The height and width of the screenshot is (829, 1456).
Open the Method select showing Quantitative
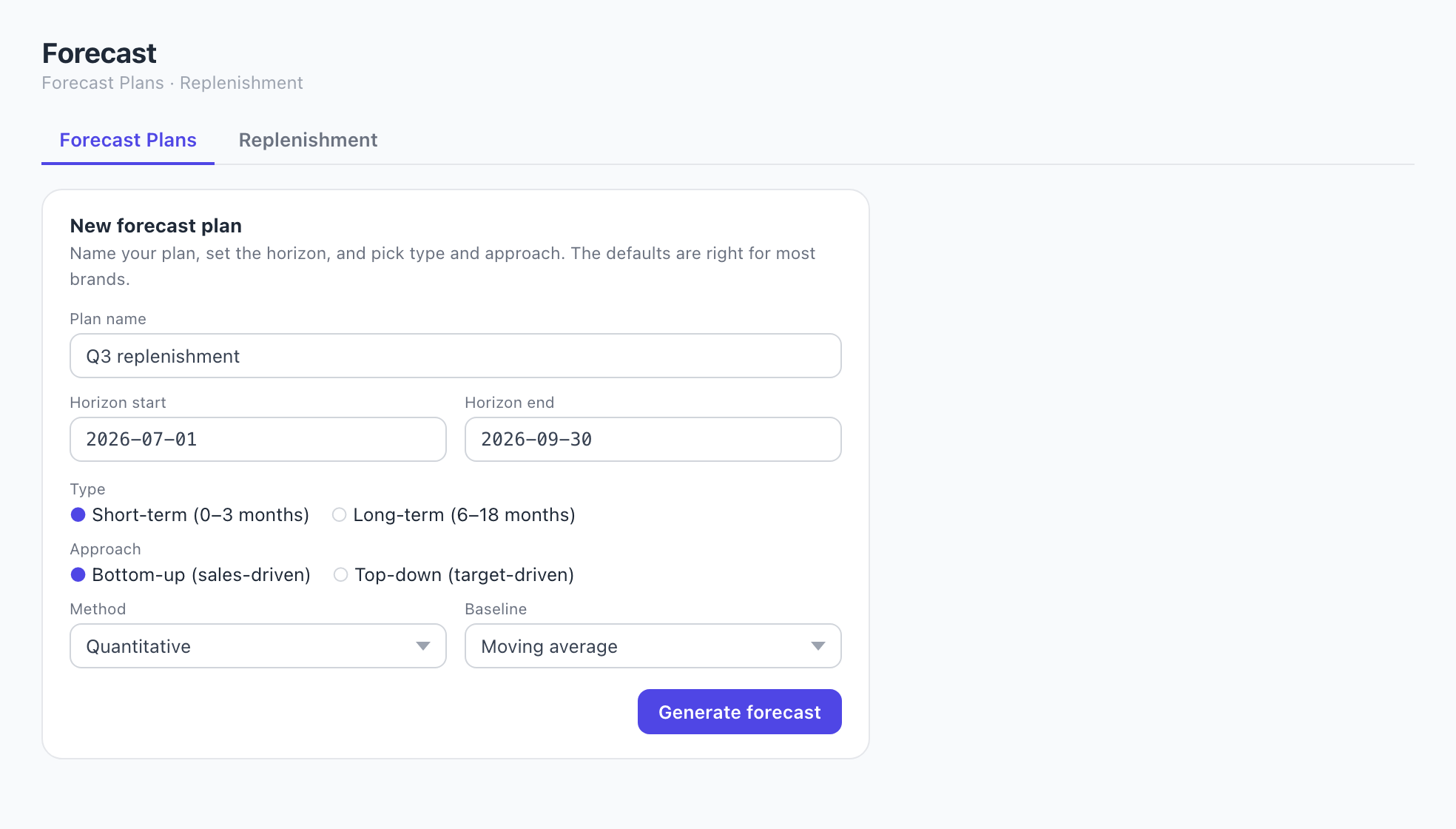[258, 646]
